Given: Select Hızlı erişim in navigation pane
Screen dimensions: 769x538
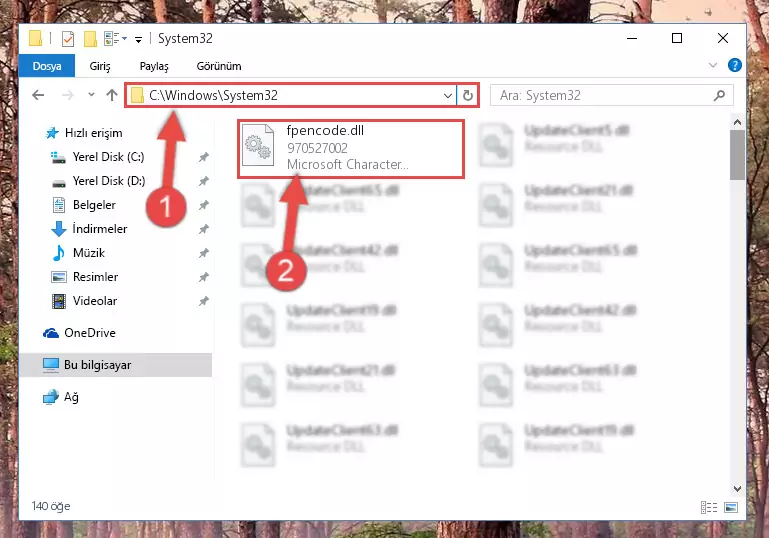Looking at the screenshot, I should (93, 133).
